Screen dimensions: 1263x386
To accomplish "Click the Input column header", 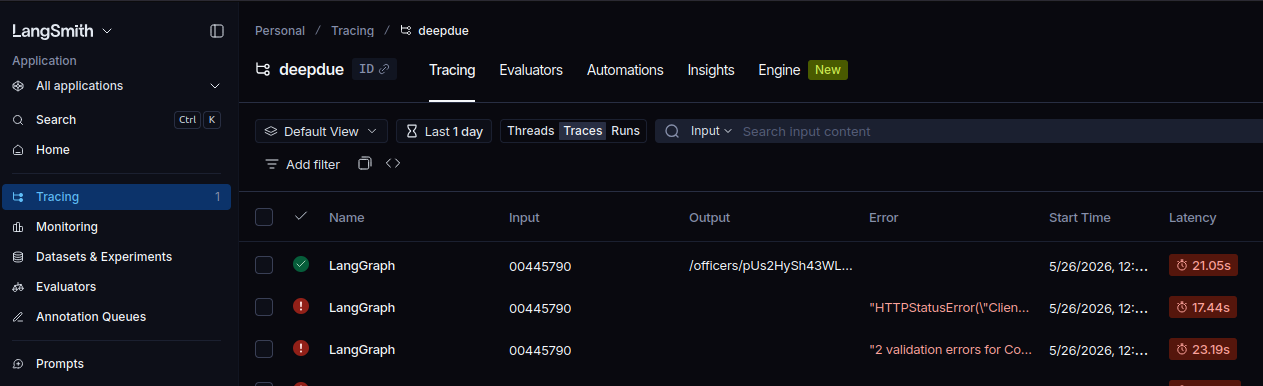I will point(524,217).
